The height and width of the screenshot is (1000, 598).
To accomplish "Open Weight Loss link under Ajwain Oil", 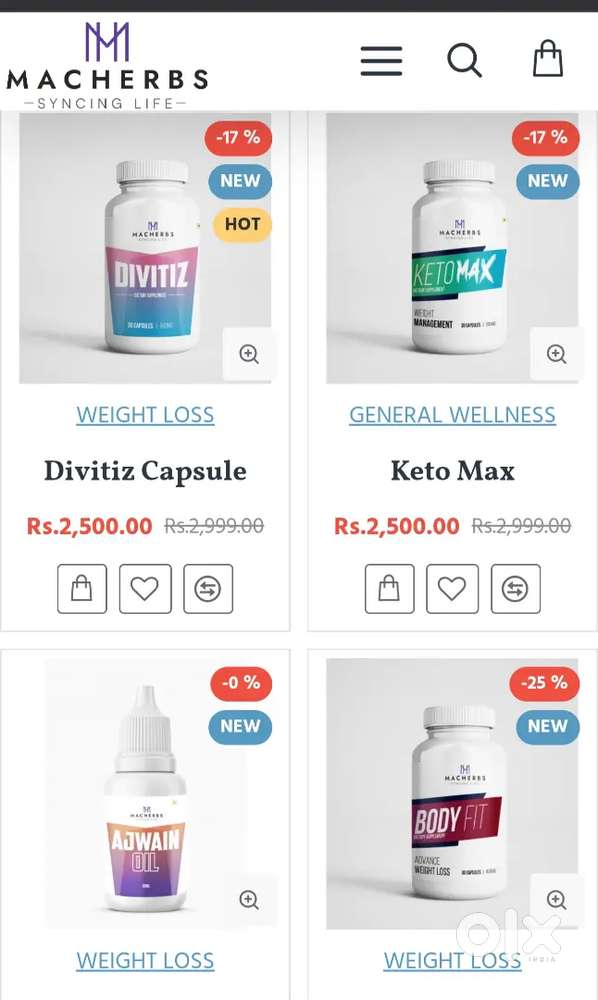I will click(x=145, y=961).
